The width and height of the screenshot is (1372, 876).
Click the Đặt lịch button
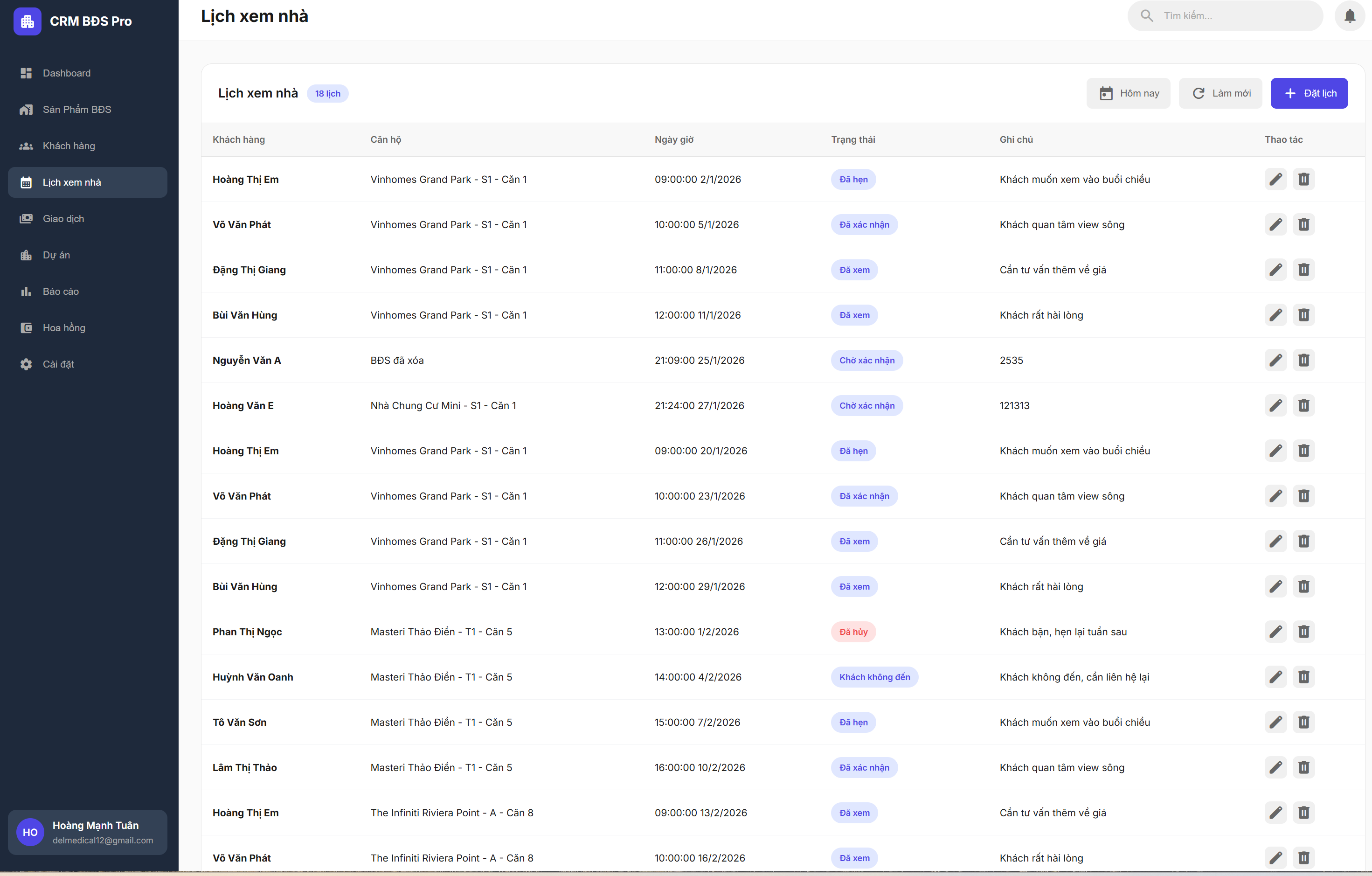tap(1309, 93)
